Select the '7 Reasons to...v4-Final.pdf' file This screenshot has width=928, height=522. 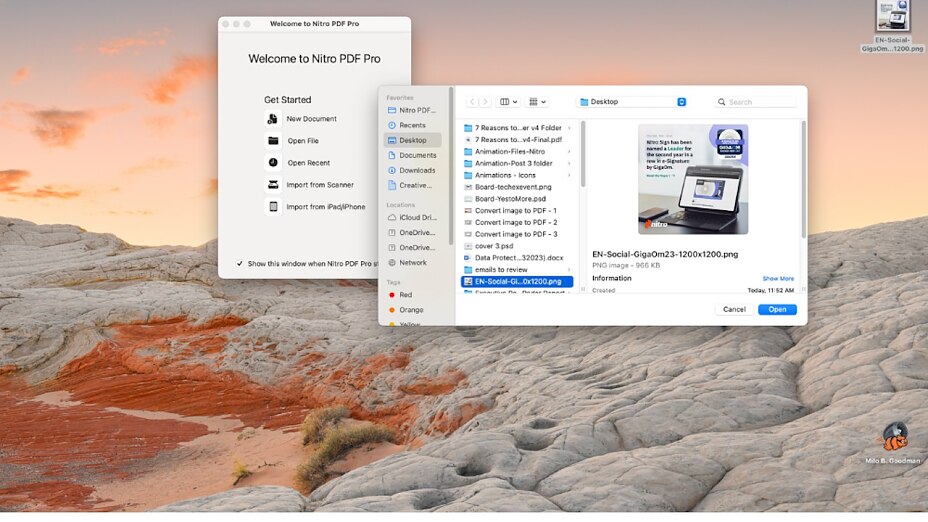(x=517, y=140)
